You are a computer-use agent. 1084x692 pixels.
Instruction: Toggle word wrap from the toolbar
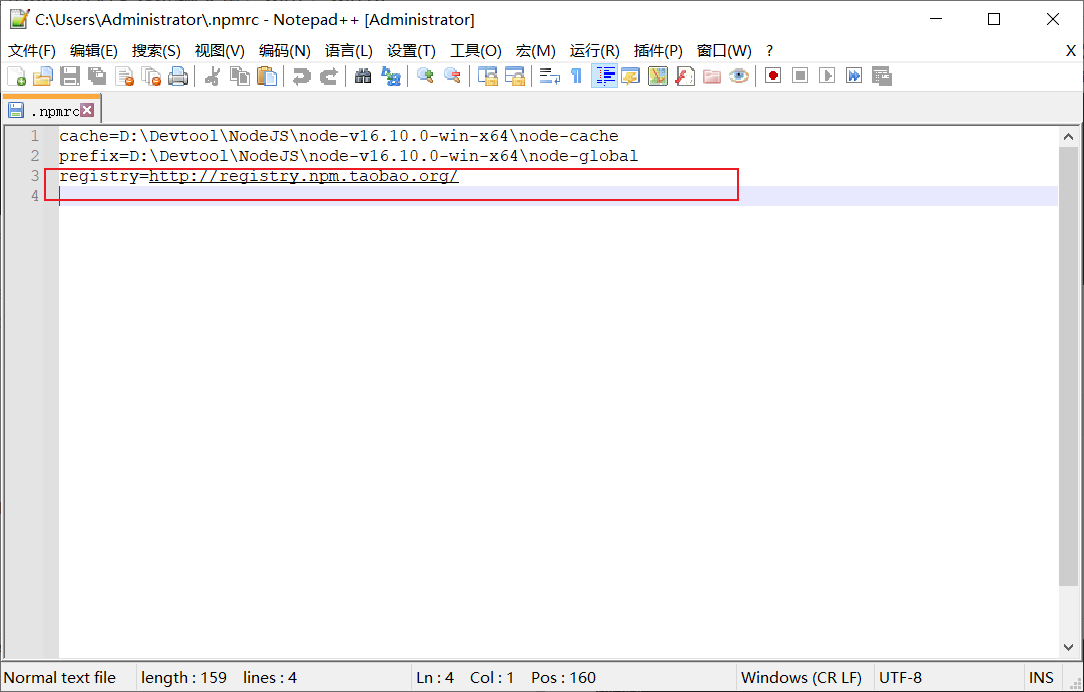click(549, 75)
